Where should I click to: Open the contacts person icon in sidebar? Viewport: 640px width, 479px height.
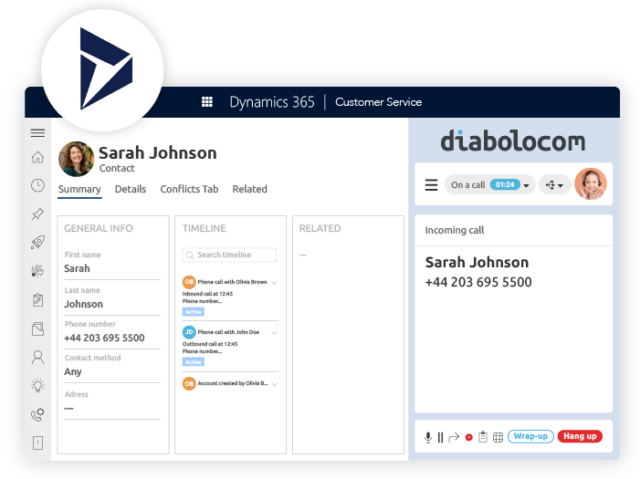tap(38, 357)
